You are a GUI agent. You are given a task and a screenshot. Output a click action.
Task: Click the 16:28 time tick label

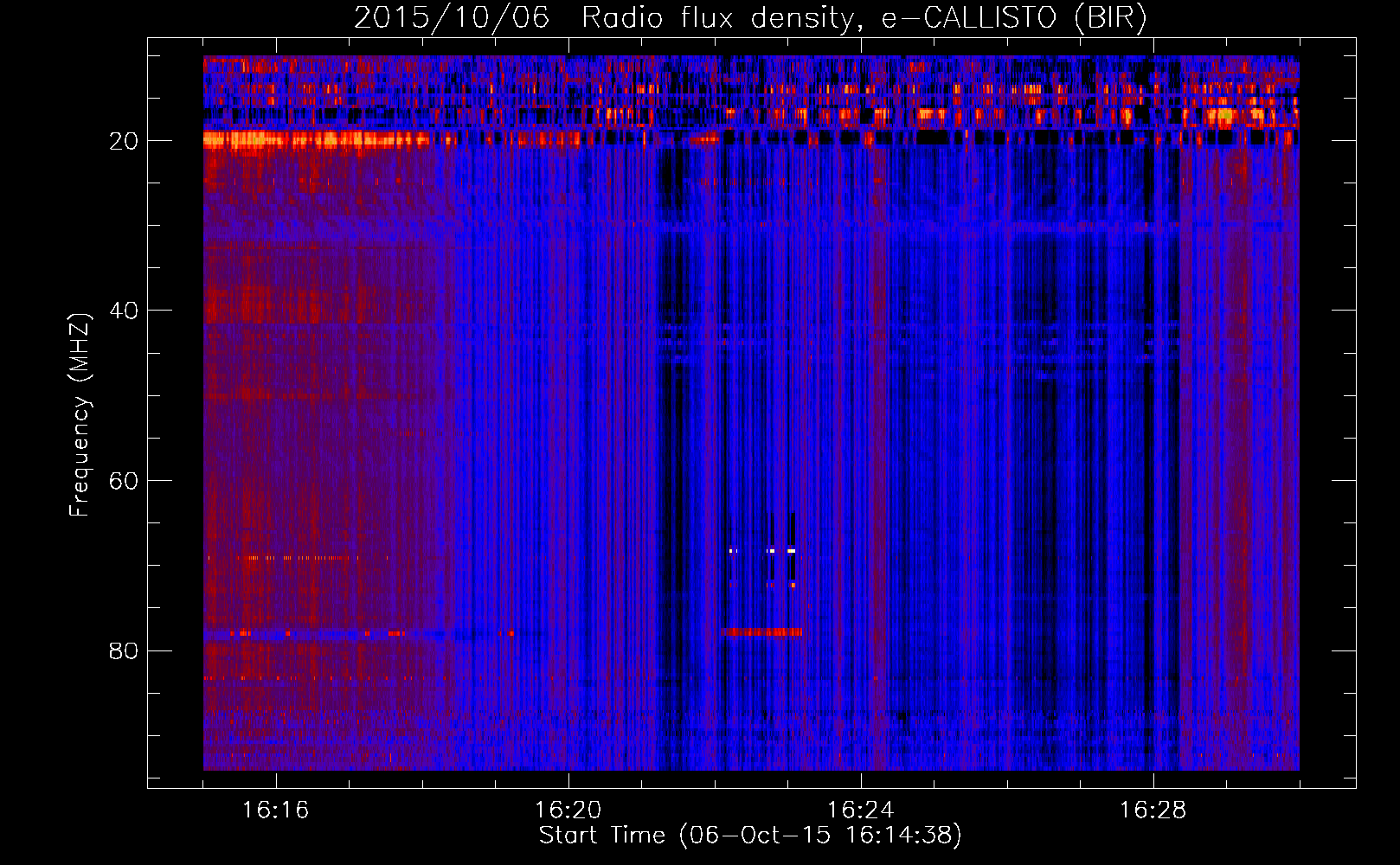pos(1153,811)
